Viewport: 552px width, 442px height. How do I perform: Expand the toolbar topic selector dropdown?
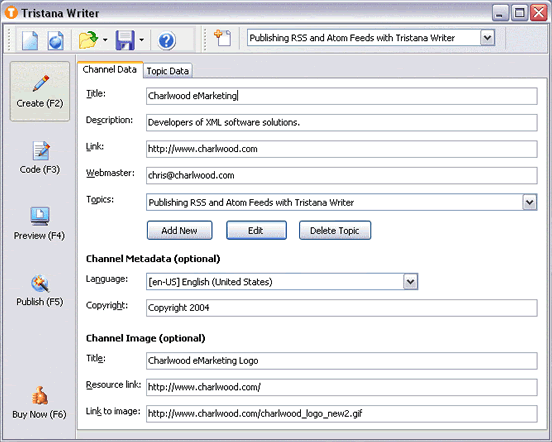(488, 38)
